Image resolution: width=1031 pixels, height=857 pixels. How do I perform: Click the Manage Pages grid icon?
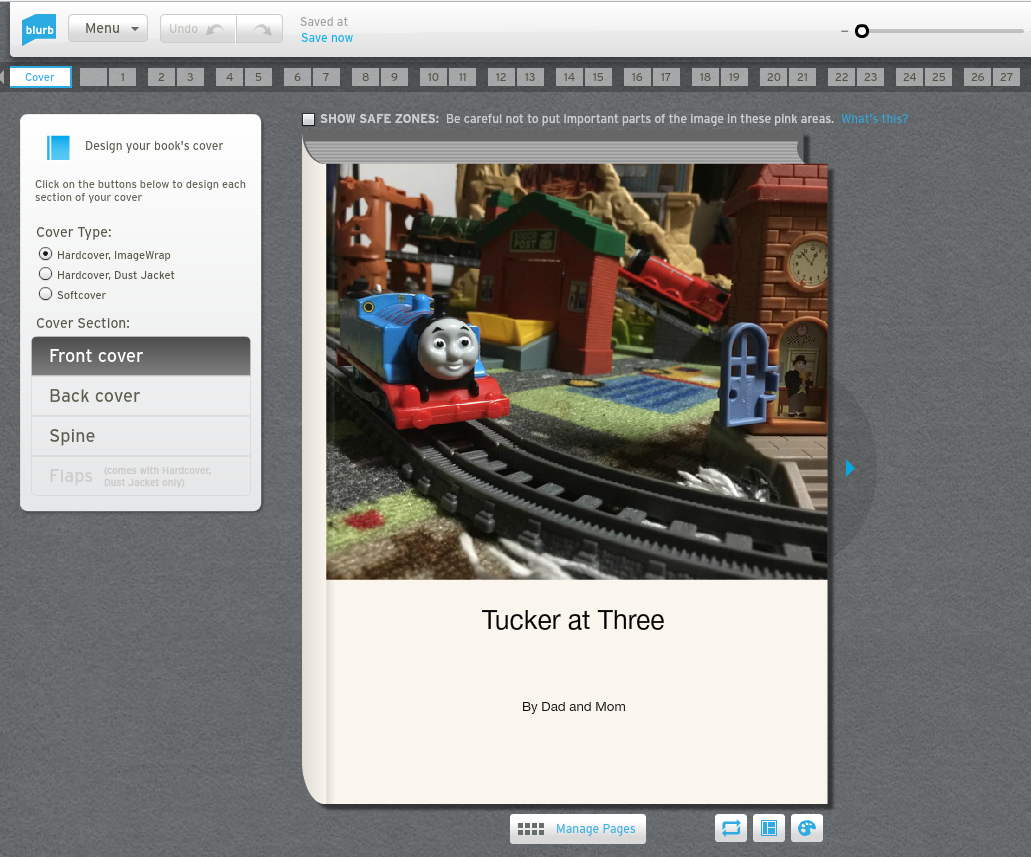coord(531,829)
